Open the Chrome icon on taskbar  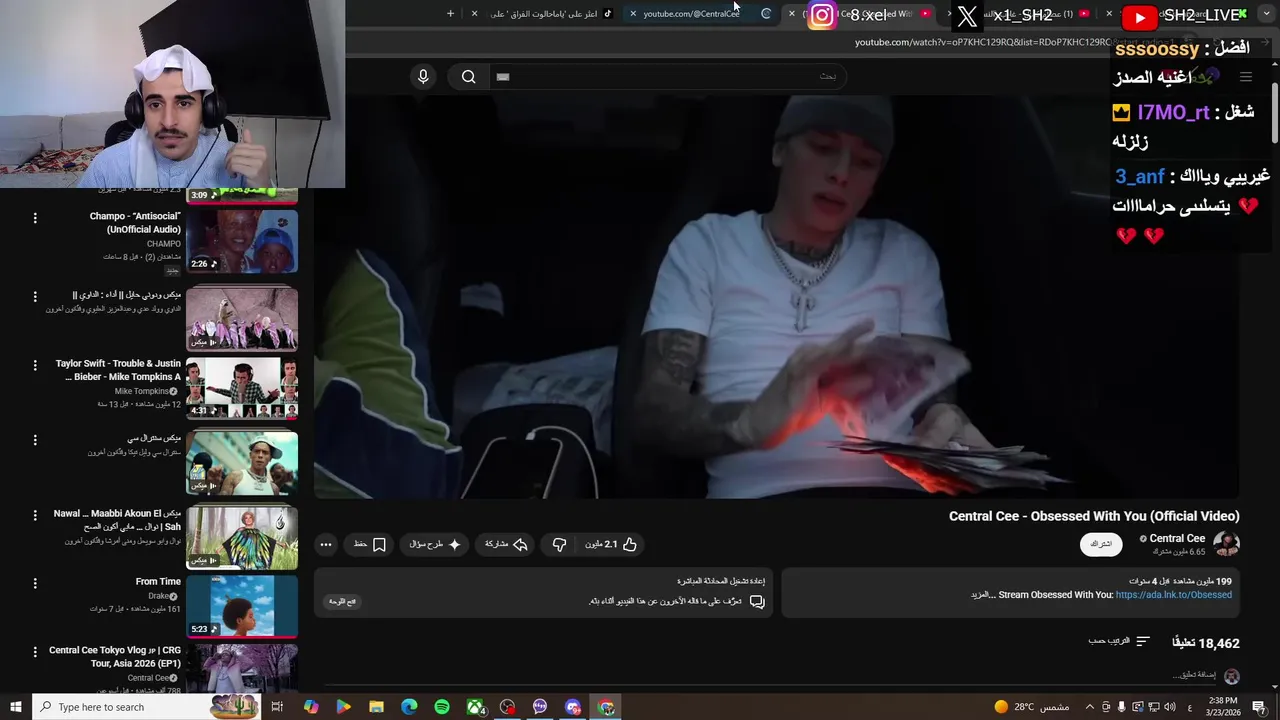click(x=606, y=707)
